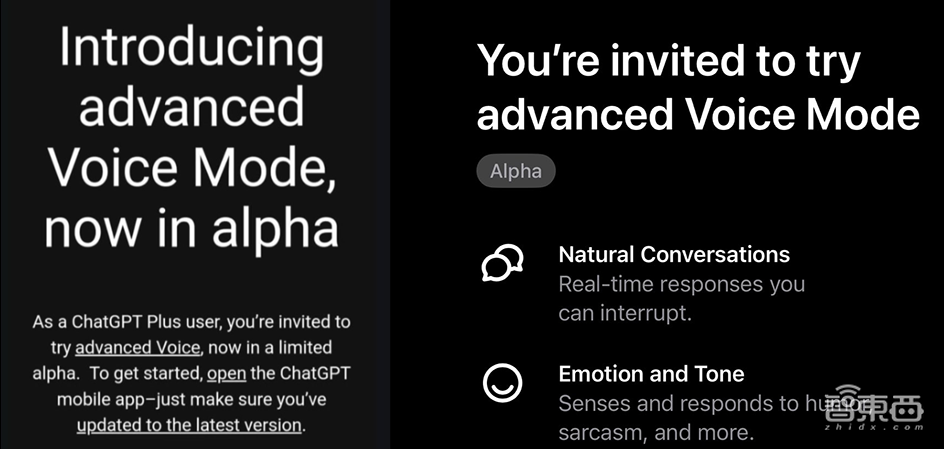
Task: Select the Alpha badge
Action: click(515, 171)
